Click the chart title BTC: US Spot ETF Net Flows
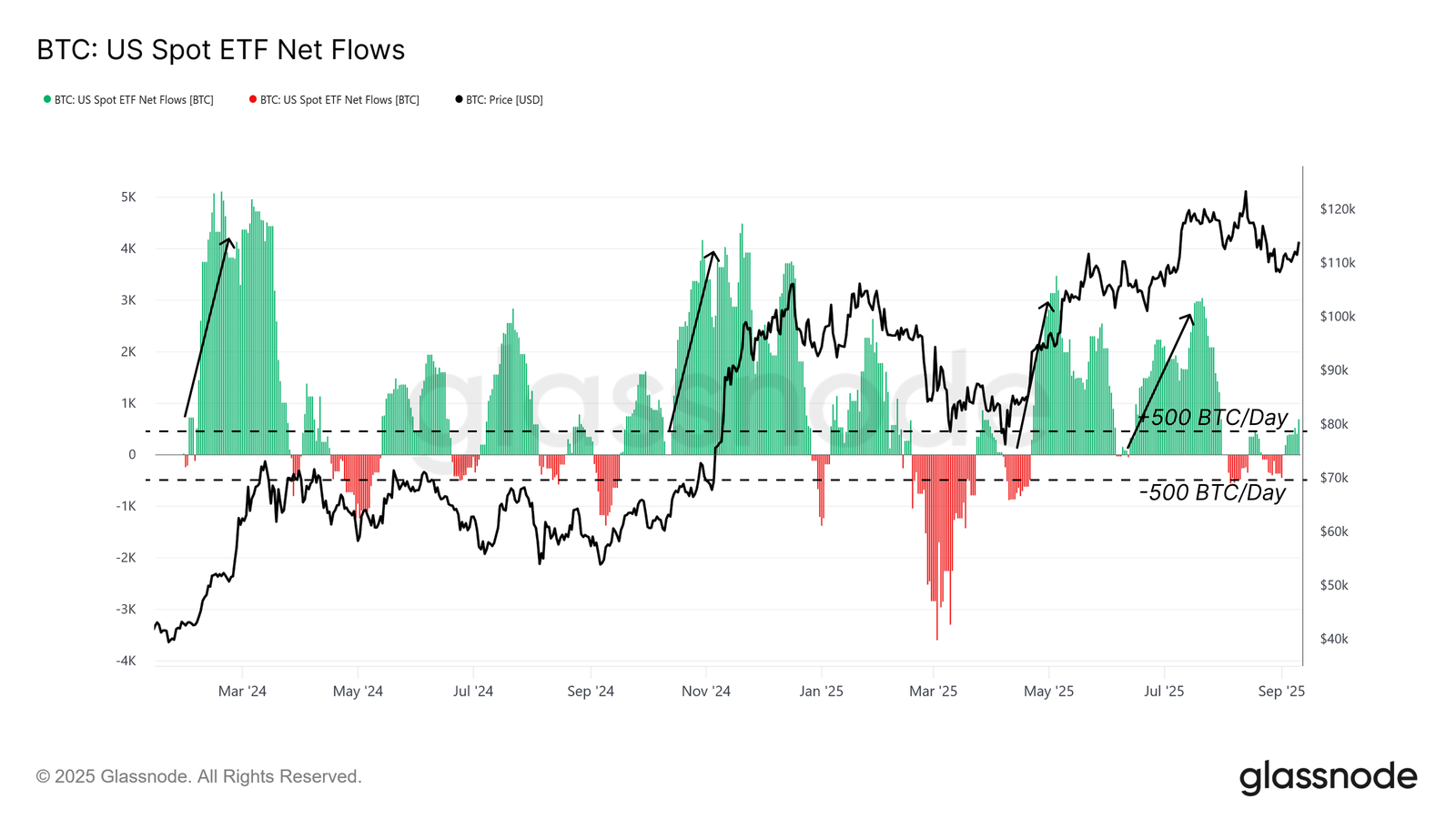The width and height of the screenshot is (1456, 819). [221, 49]
